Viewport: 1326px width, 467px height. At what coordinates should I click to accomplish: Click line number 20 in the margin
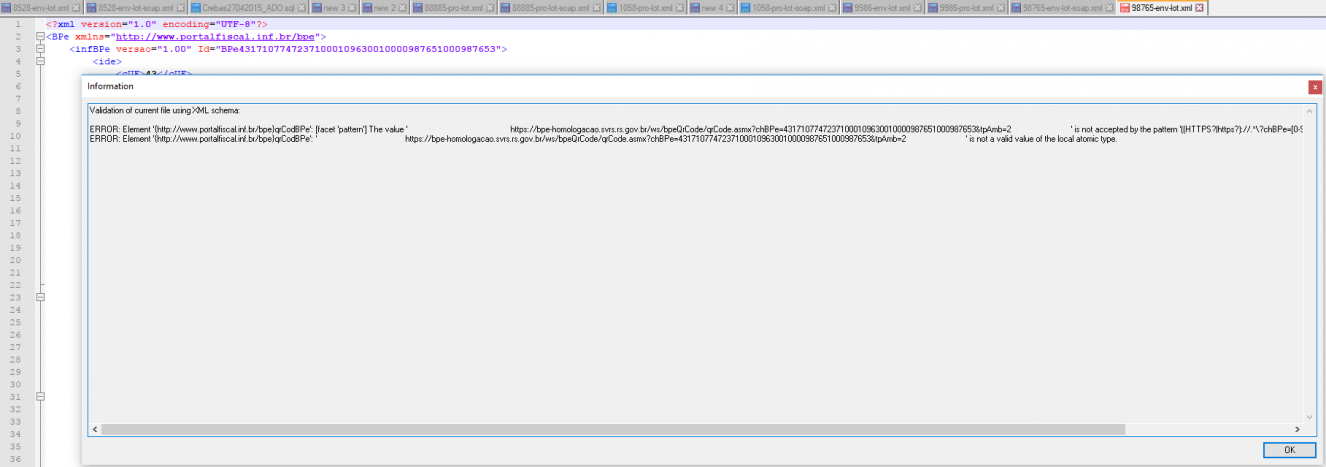[15, 260]
